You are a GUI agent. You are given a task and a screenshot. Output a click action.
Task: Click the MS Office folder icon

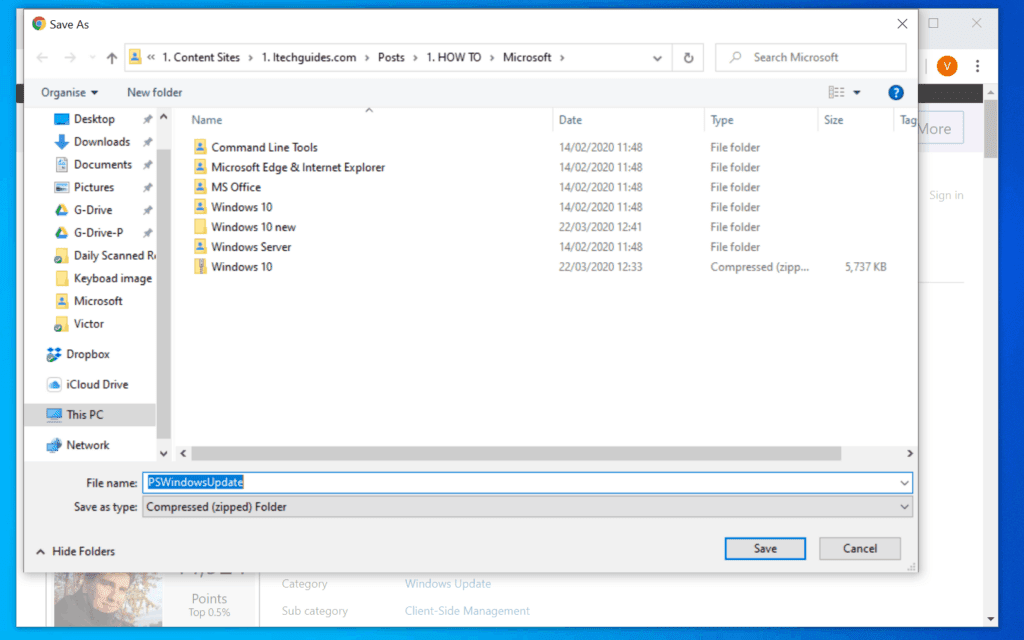point(200,187)
